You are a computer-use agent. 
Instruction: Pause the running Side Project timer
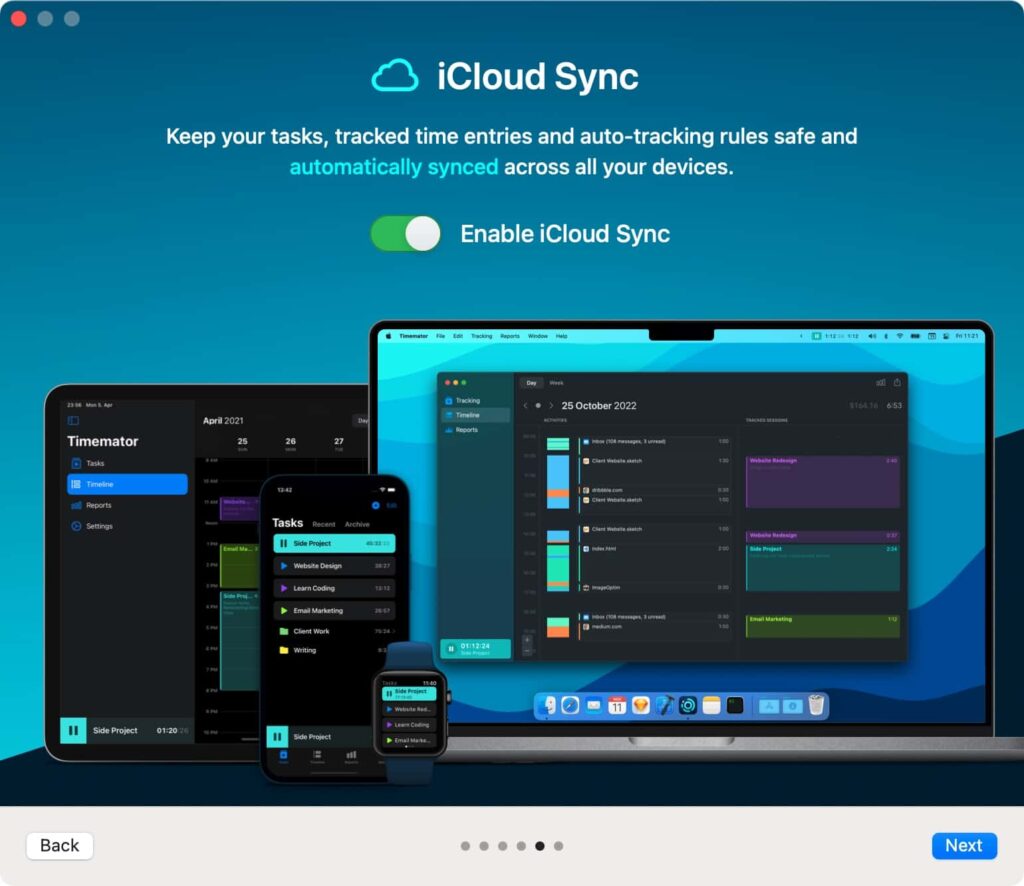[284, 543]
